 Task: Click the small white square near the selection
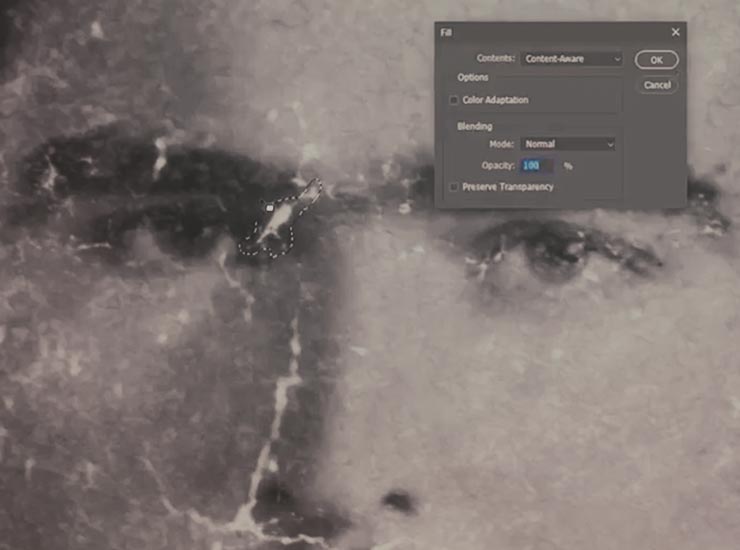(x=270, y=207)
